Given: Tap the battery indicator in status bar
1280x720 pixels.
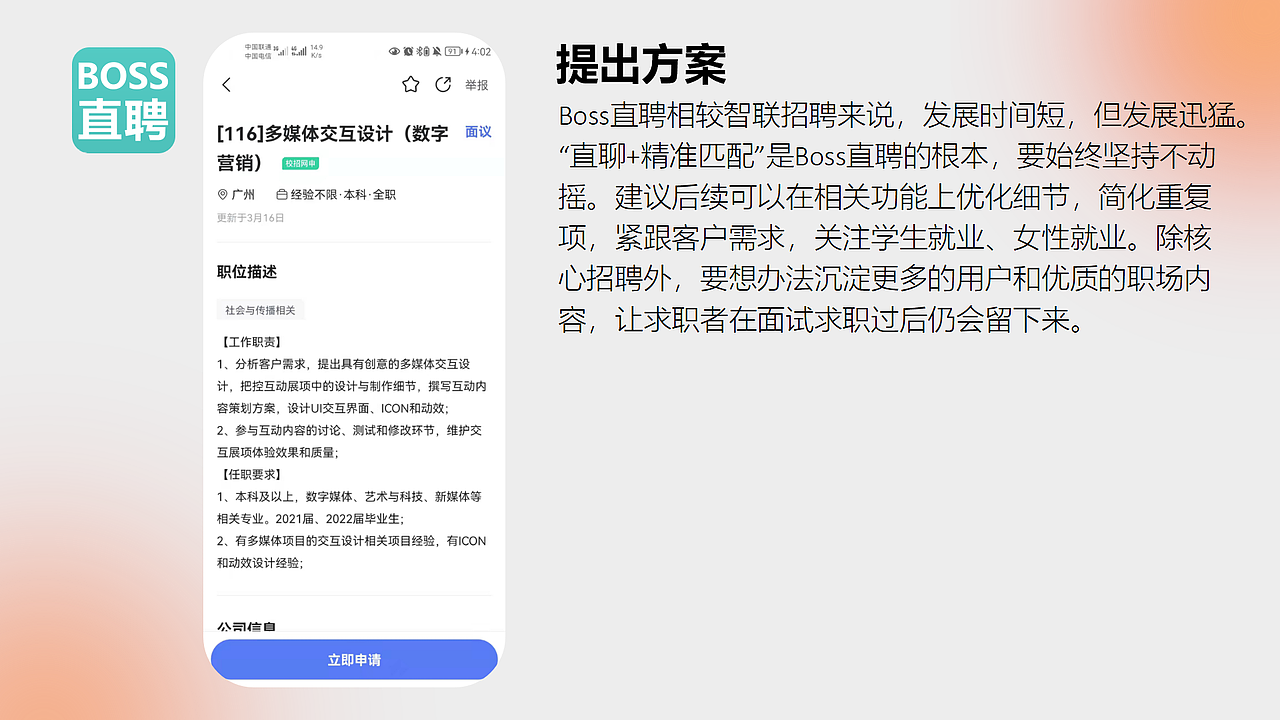Looking at the screenshot, I should [x=455, y=51].
